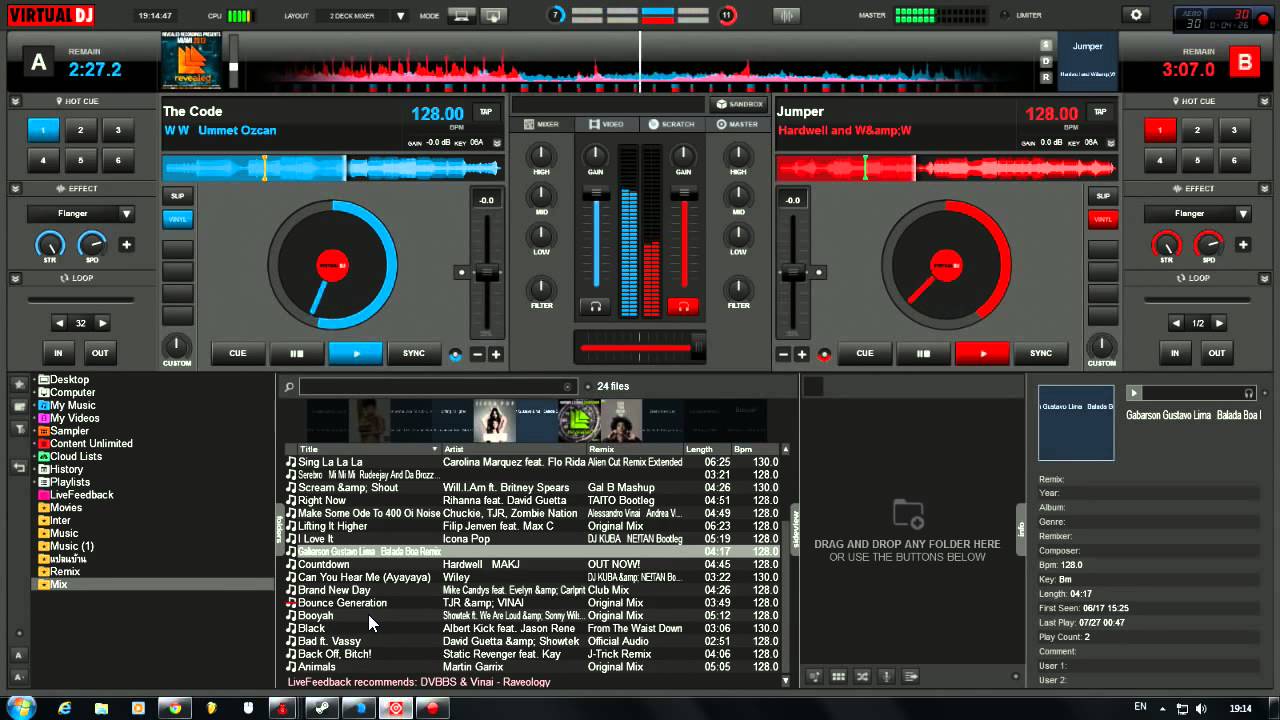Select the Mix folder in tree
1280x720 pixels.
58,584
